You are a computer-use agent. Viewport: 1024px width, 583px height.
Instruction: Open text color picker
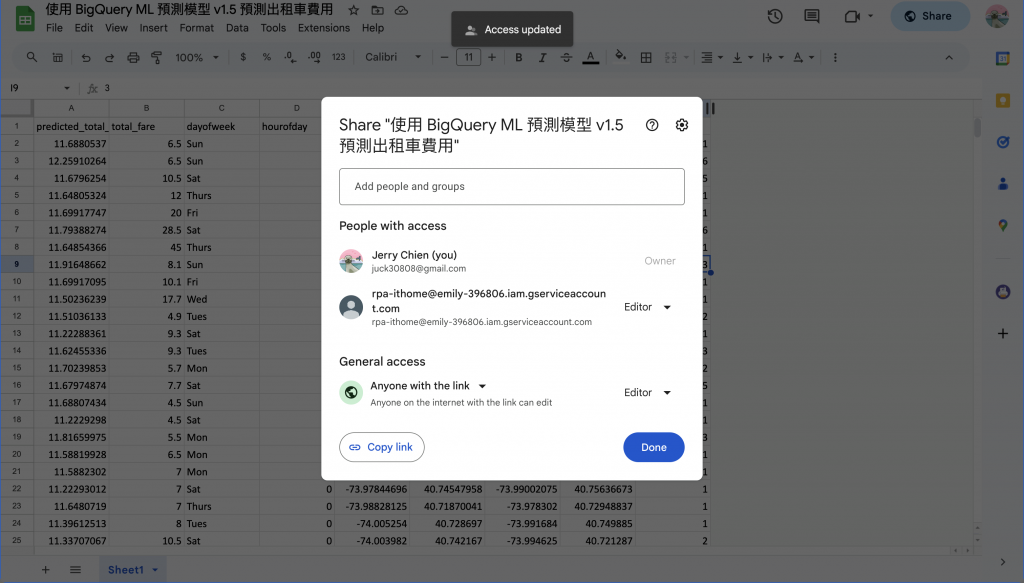coord(590,57)
